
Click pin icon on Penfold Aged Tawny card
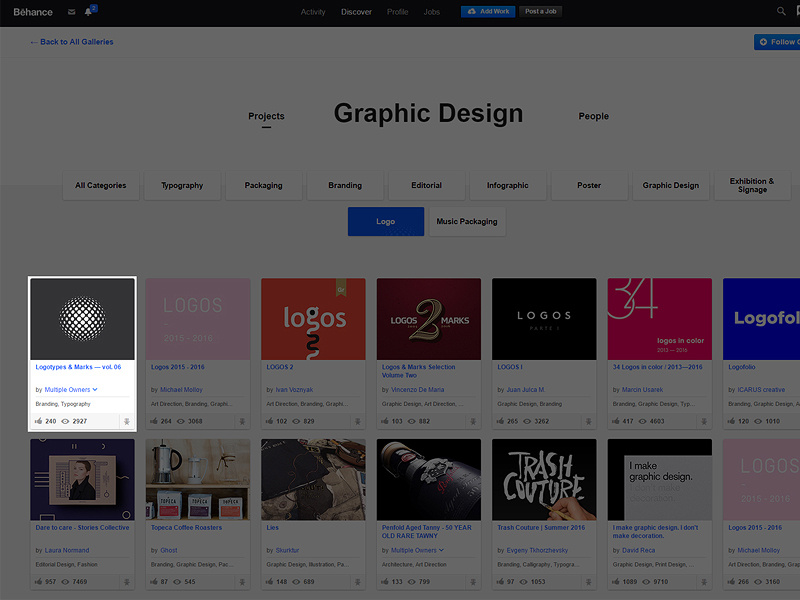pos(473,582)
